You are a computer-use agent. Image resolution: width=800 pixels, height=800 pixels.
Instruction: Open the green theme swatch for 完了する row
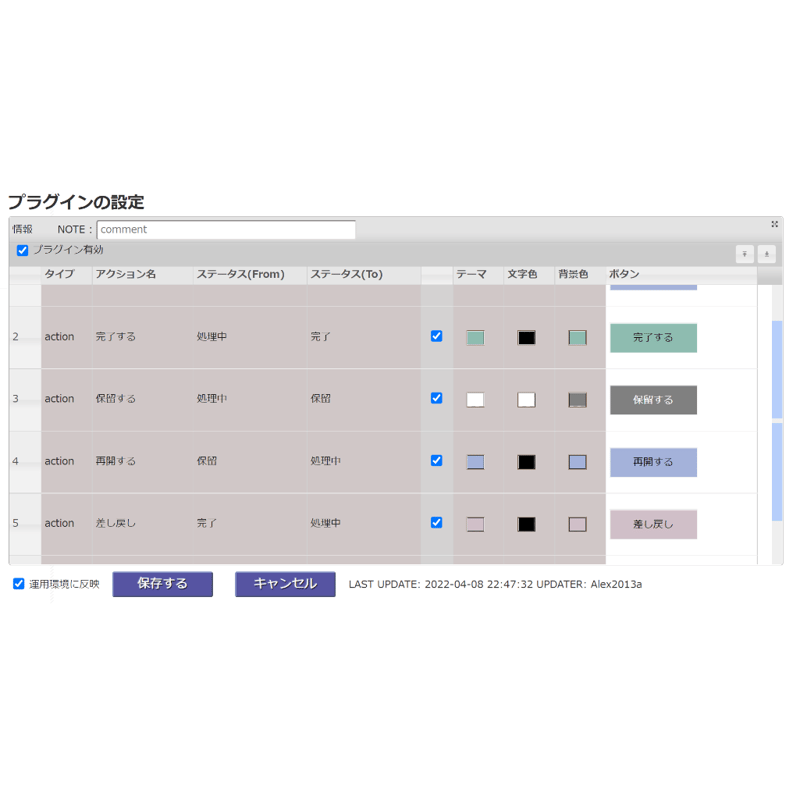(476, 337)
